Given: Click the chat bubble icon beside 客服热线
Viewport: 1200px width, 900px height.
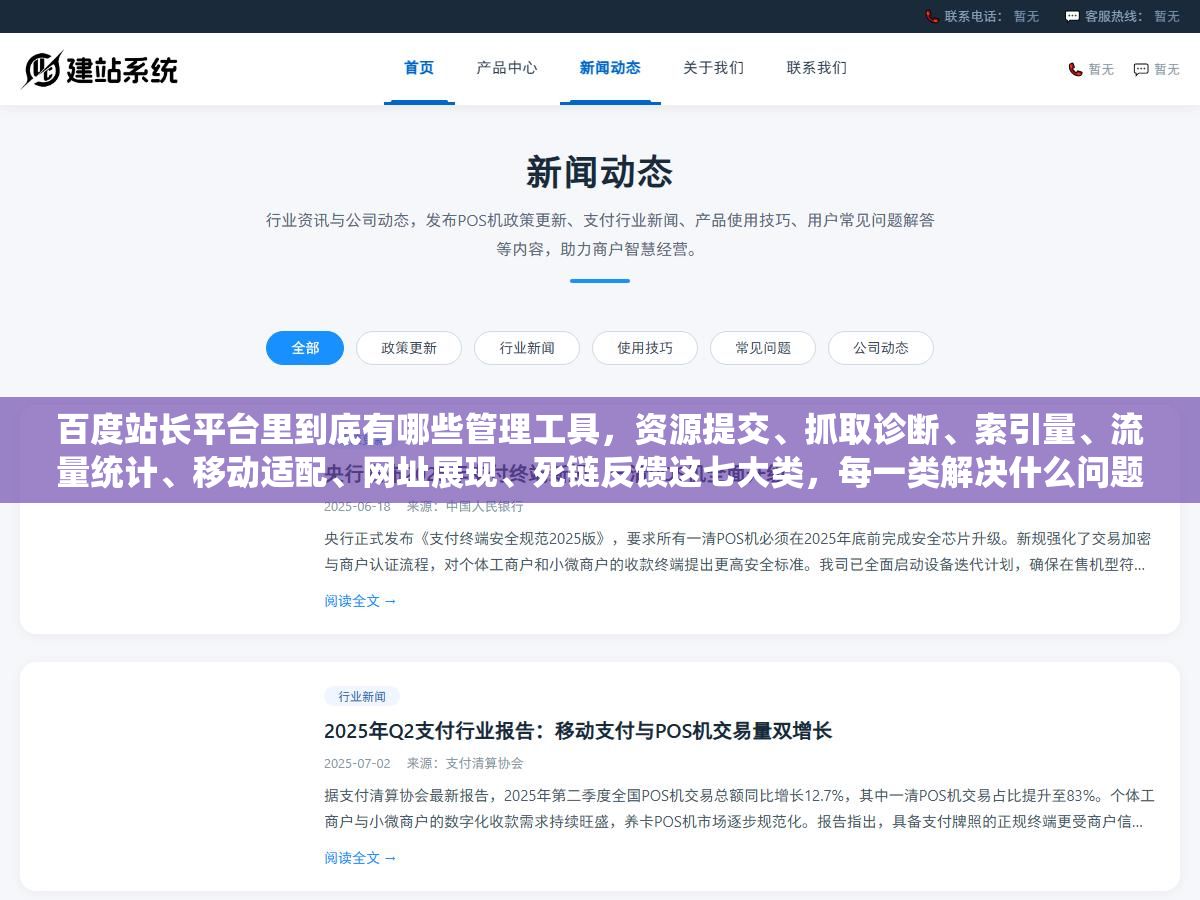Looking at the screenshot, I should (1072, 16).
